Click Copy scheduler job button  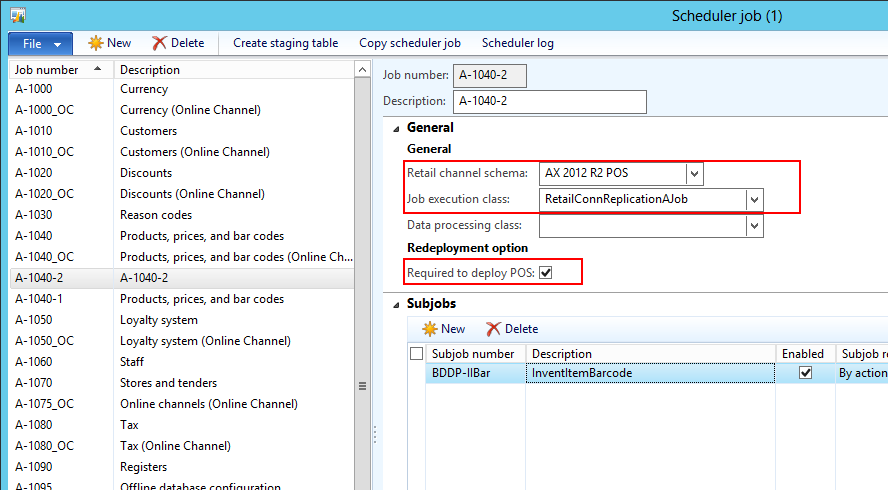click(409, 43)
